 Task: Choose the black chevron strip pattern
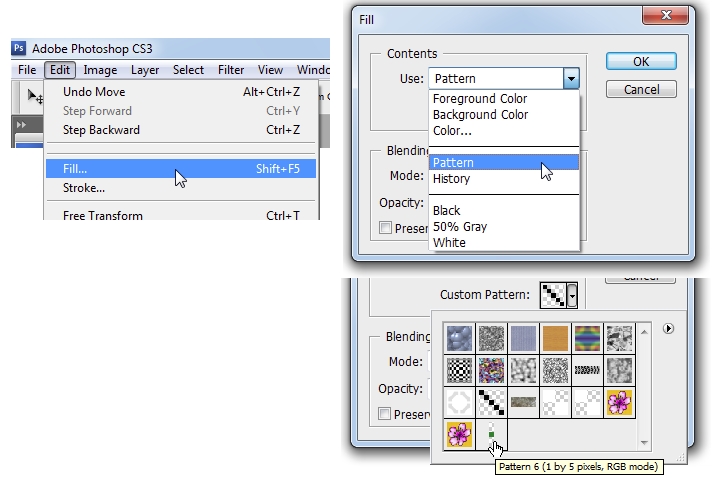[x=587, y=370]
